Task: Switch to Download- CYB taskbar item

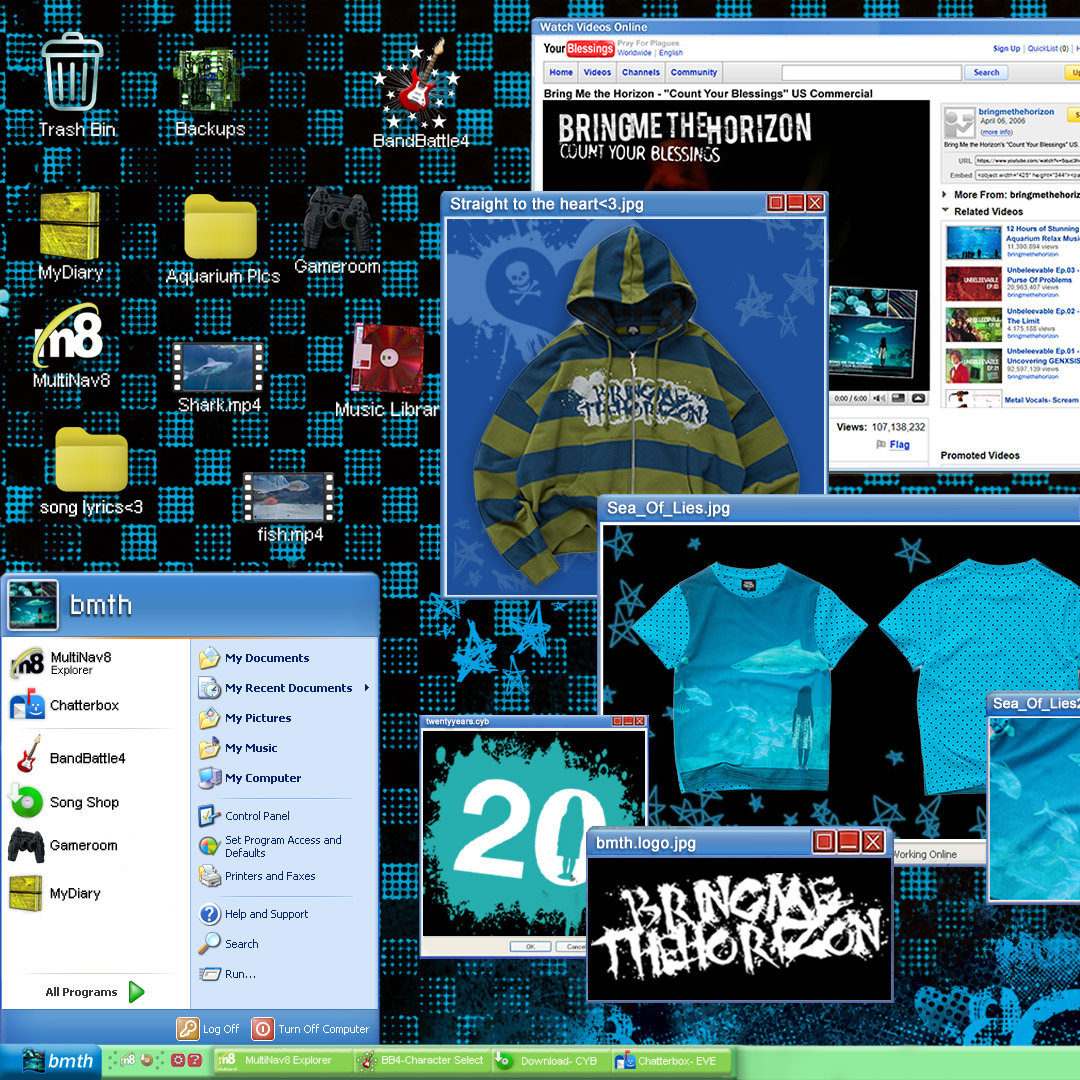Action: click(550, 1061)
